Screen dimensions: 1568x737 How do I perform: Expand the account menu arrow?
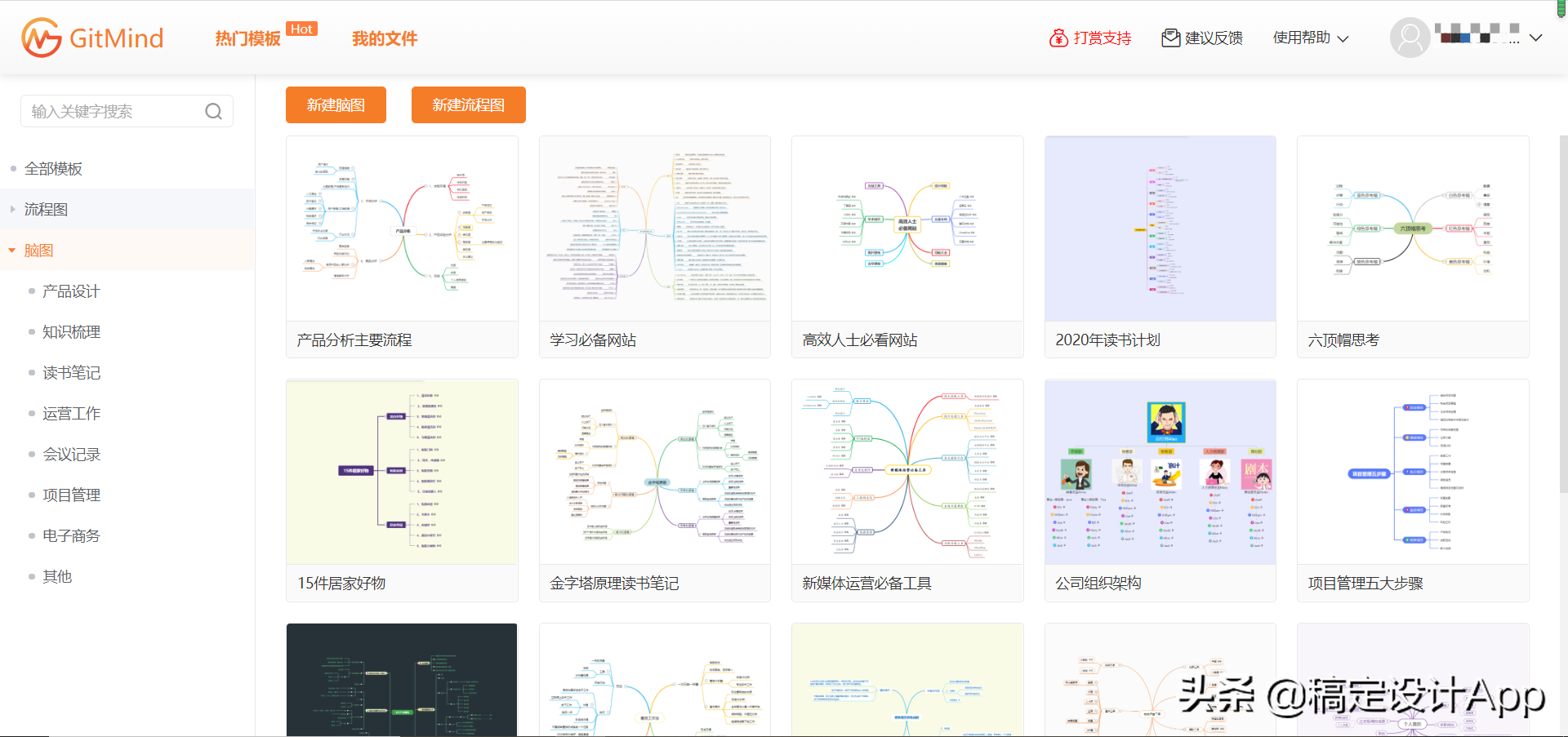tap(1535, 38)
